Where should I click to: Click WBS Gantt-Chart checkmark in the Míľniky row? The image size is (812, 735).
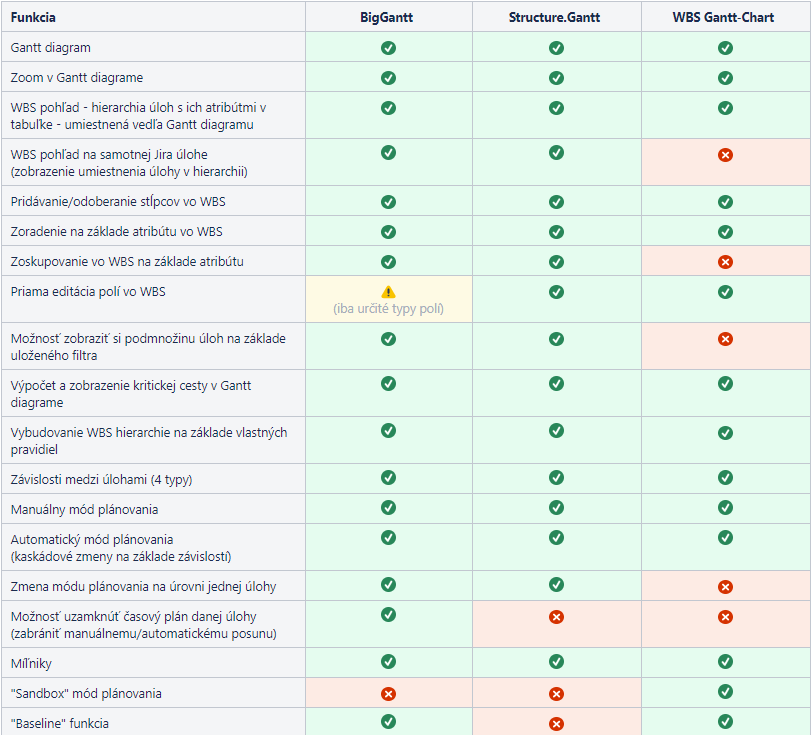(726, 662)
